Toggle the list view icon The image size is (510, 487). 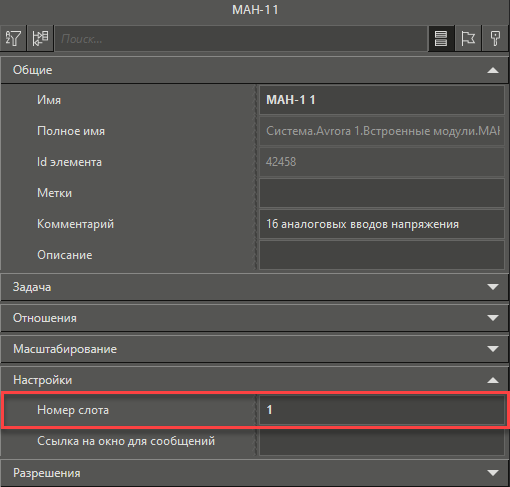tap(441, 39)
